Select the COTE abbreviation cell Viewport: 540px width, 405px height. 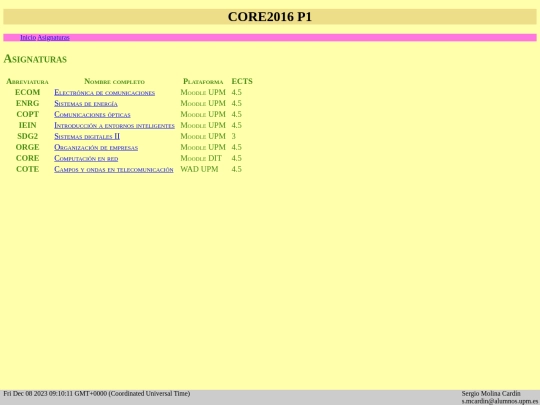click(x=27, y=169)
